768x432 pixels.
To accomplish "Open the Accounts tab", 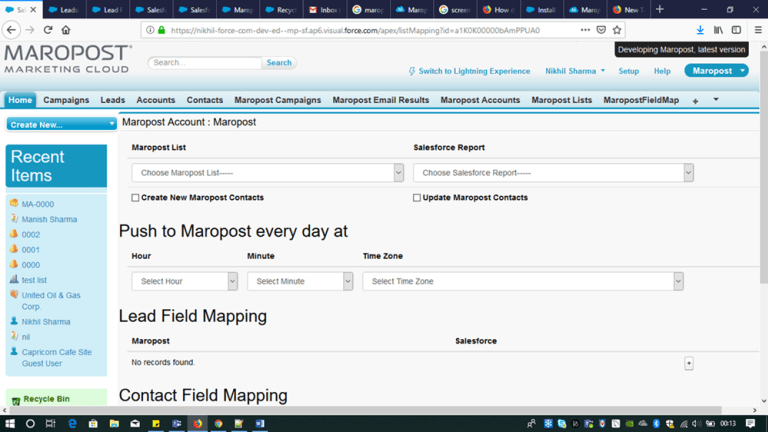I will click(x=156, y=100).
